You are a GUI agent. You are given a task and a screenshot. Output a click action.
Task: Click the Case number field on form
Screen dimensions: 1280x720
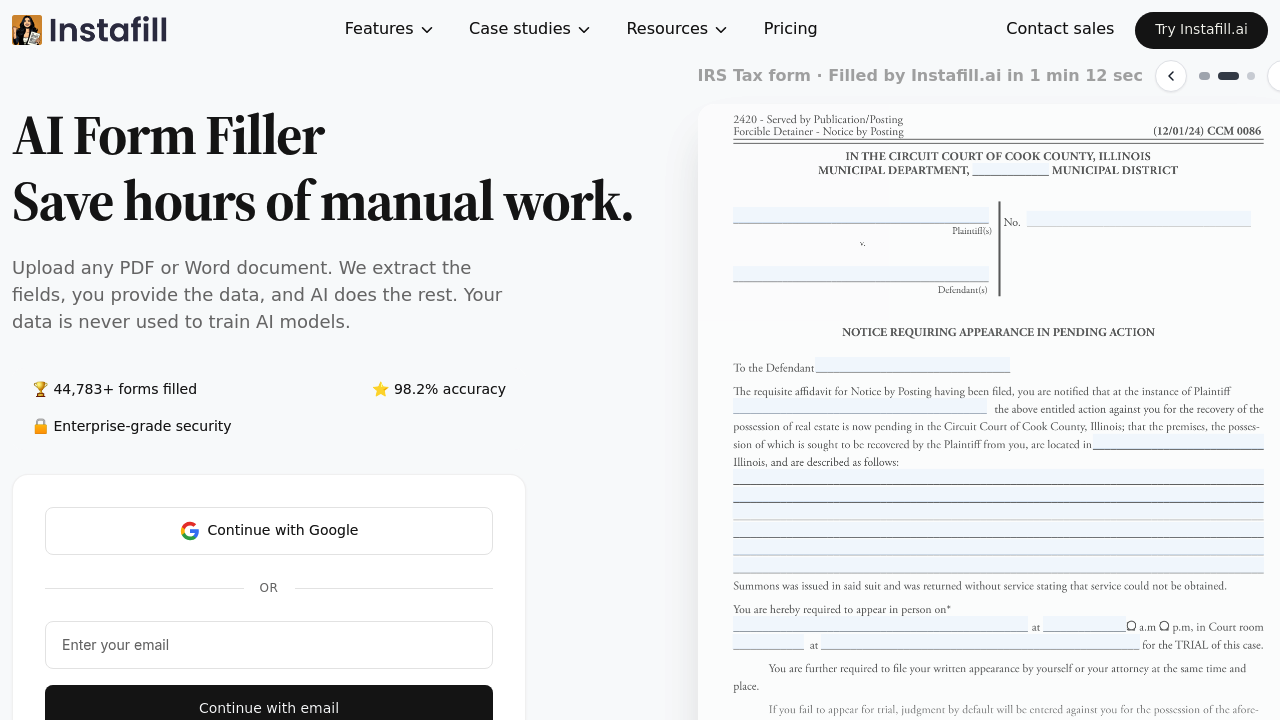(1138, 219)
